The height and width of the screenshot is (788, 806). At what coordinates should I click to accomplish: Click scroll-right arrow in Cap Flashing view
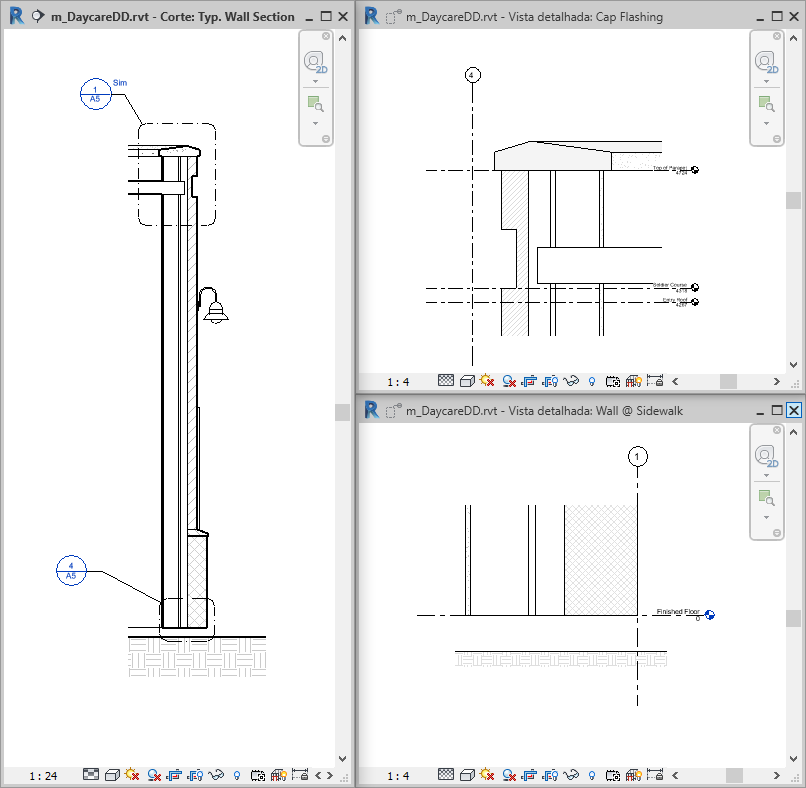(x=777, y=381)
